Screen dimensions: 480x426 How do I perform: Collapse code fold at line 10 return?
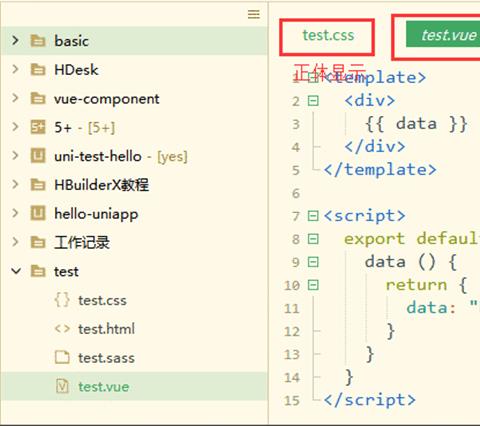pos(313,285)
